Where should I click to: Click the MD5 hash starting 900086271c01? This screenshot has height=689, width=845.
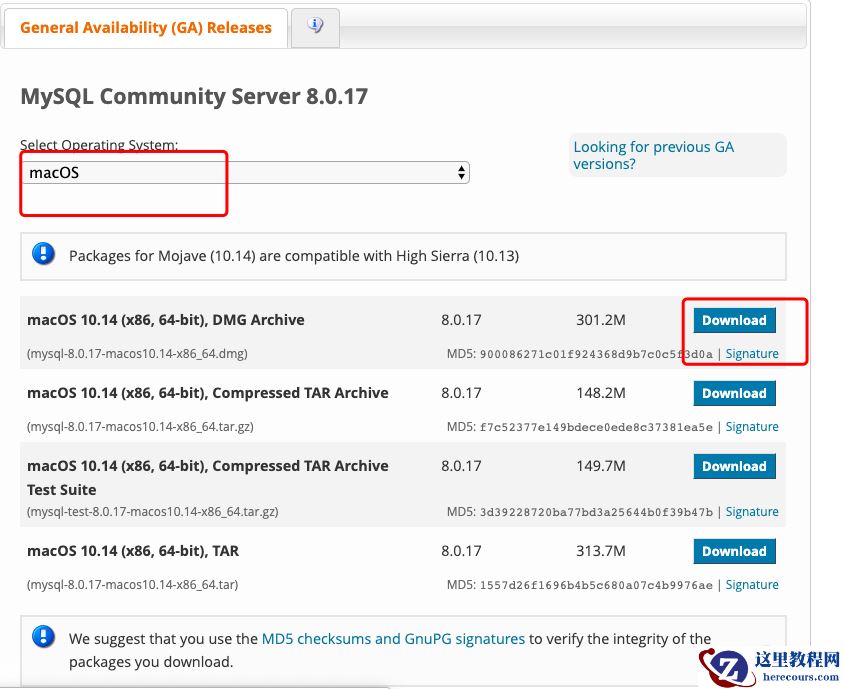point(596,354)
